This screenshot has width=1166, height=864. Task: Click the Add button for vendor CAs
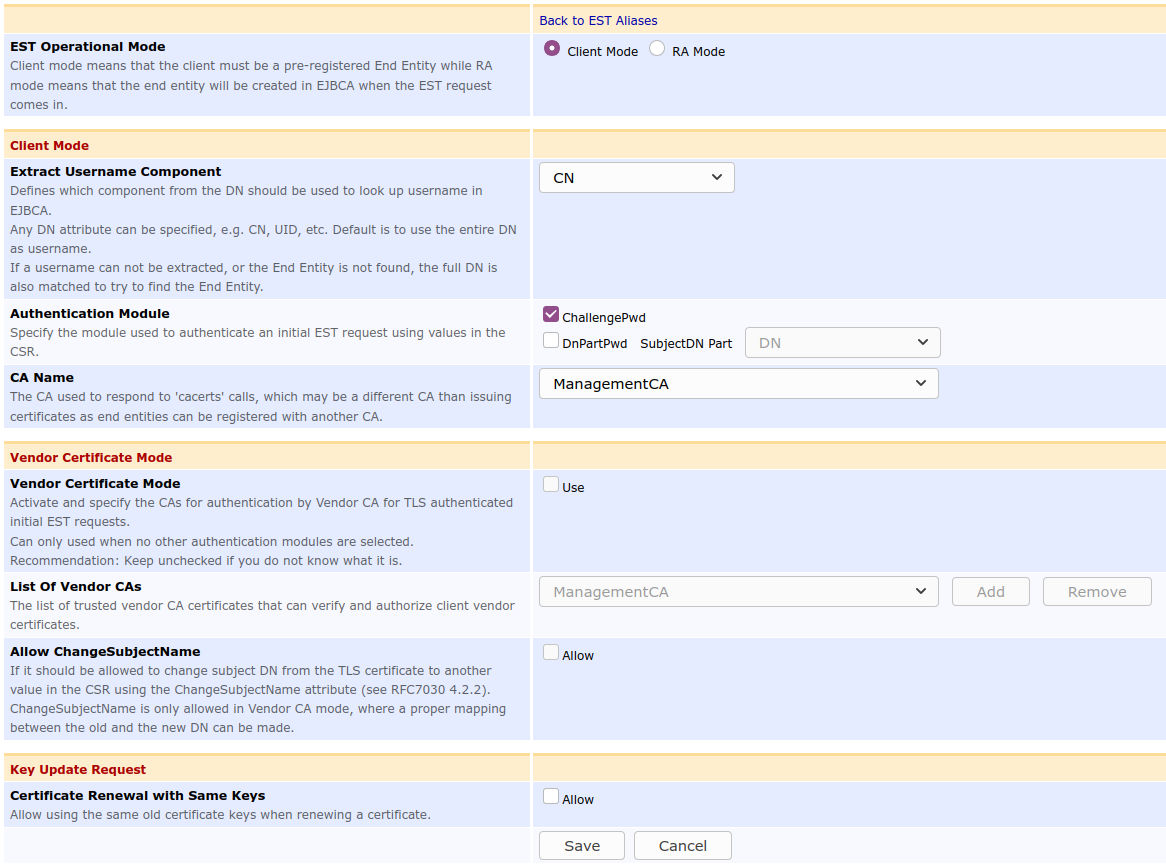point(990,592)
